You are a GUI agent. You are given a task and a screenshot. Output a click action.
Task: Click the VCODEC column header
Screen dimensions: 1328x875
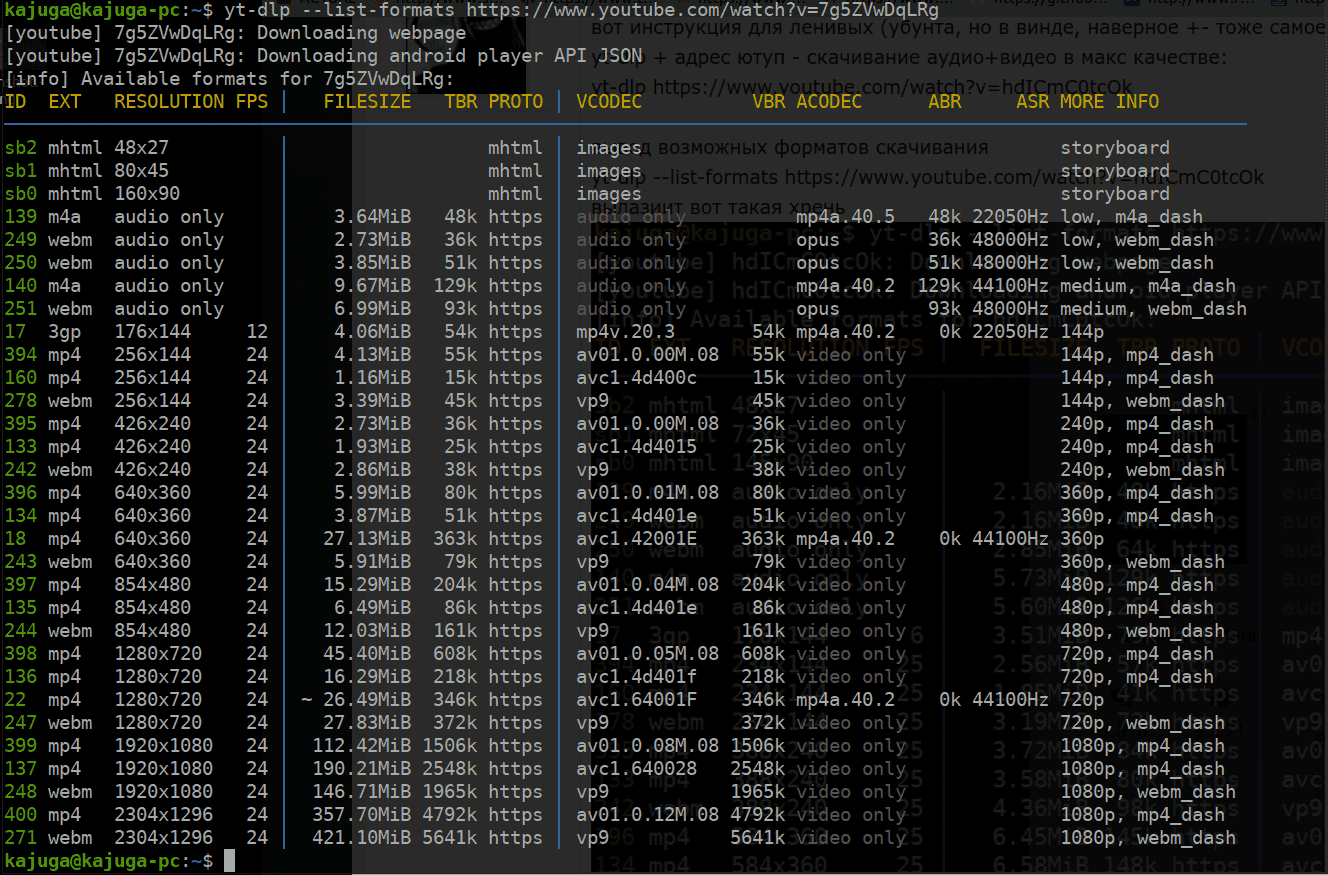[x=609, y=101]
